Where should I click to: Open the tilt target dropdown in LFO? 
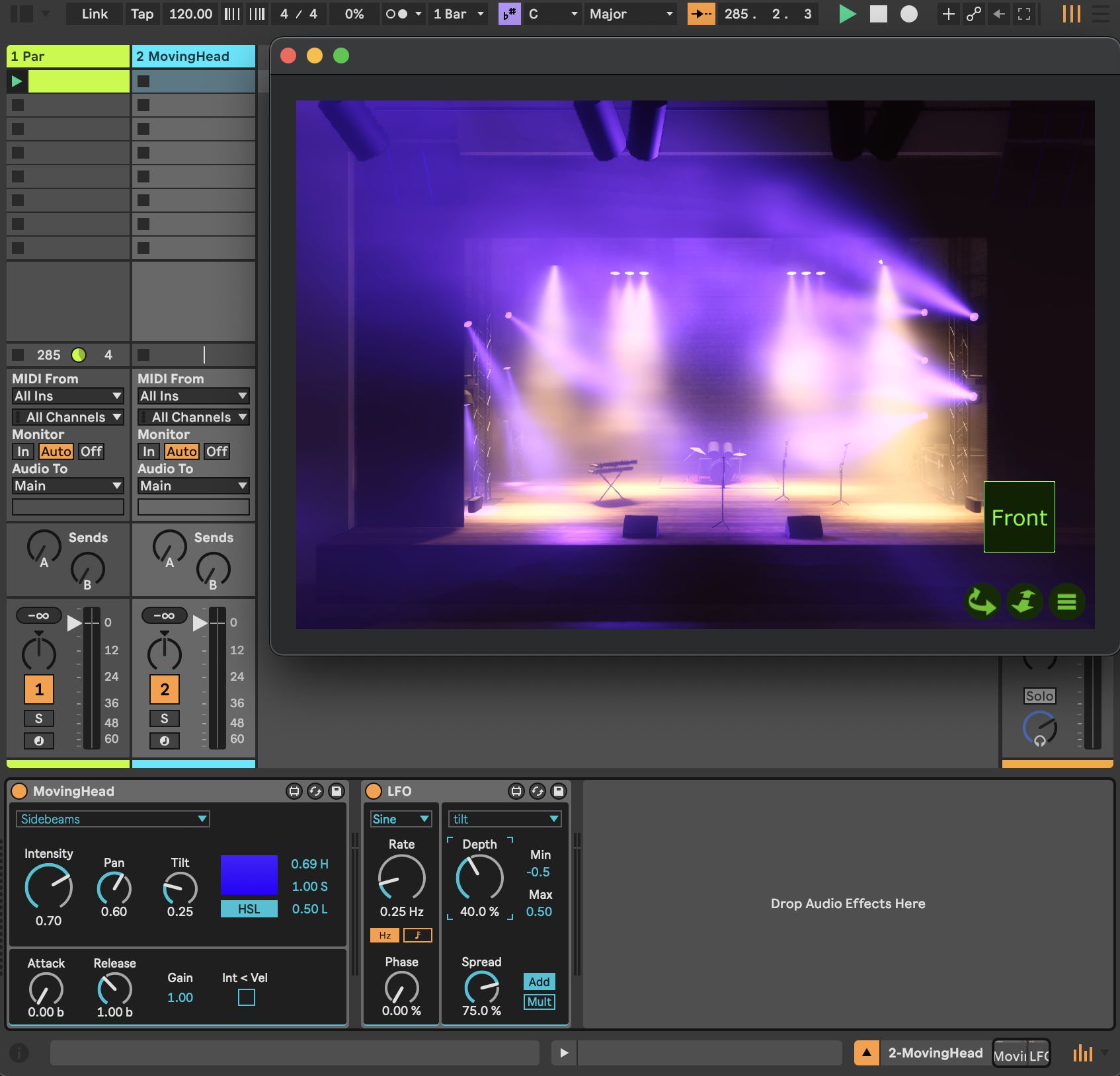click(505, 819)
